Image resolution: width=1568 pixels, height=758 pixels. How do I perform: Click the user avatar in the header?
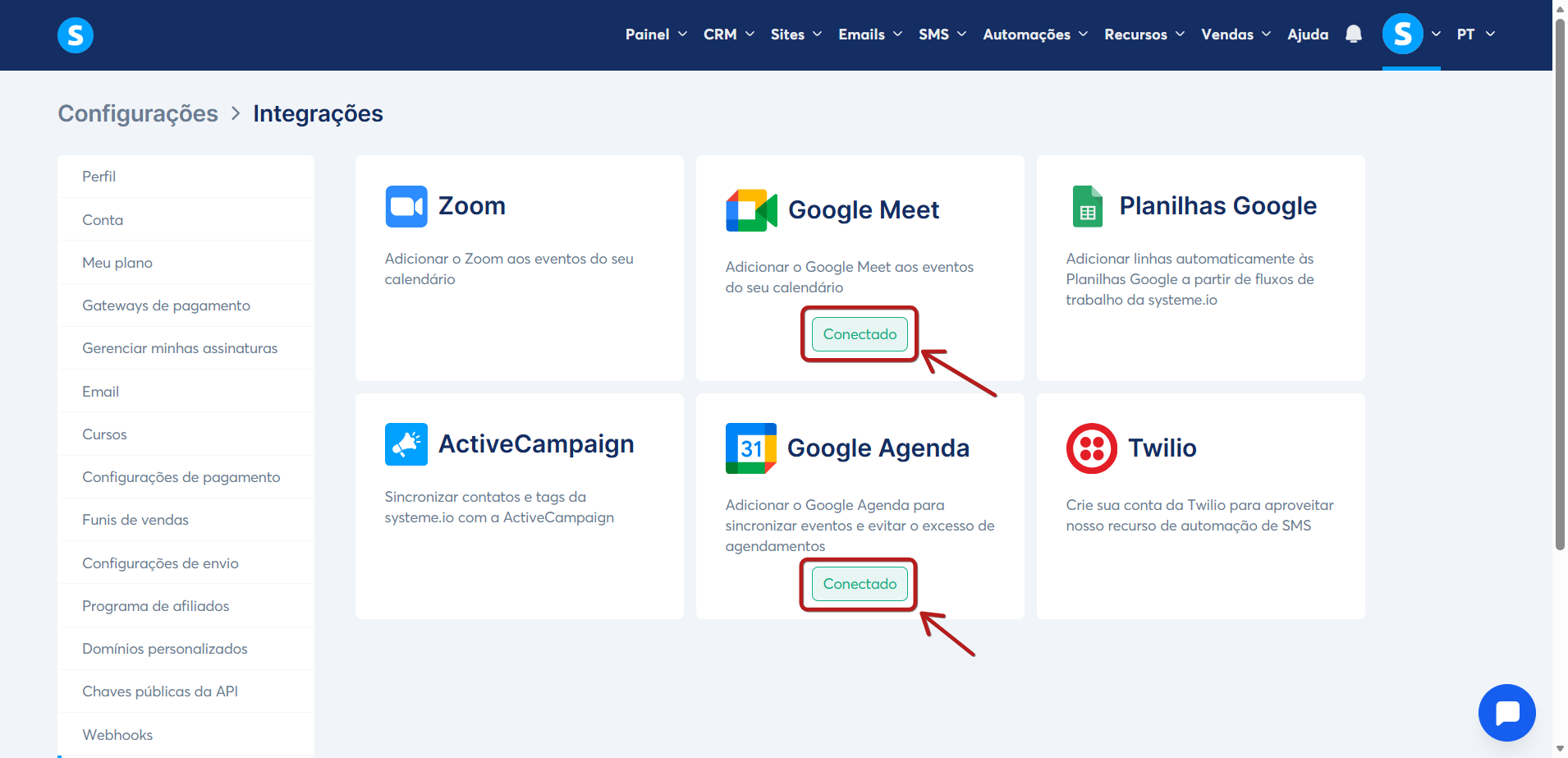pyautogui.click(x=1402, y=34)
